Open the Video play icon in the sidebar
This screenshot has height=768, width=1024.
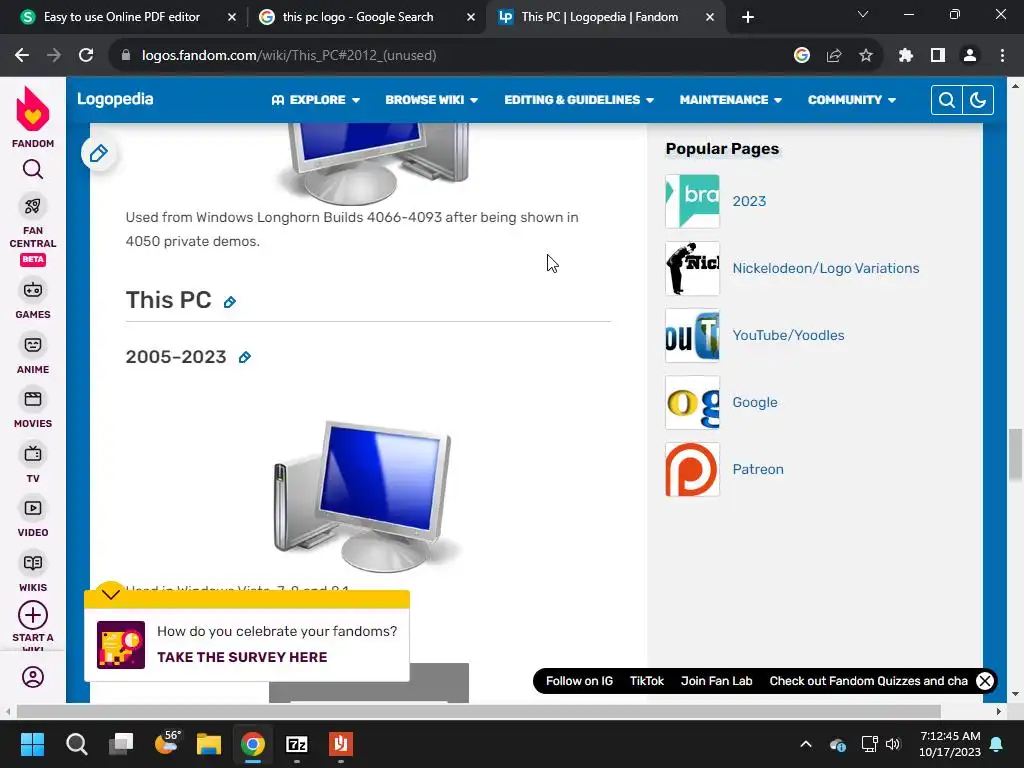[33, 508]
